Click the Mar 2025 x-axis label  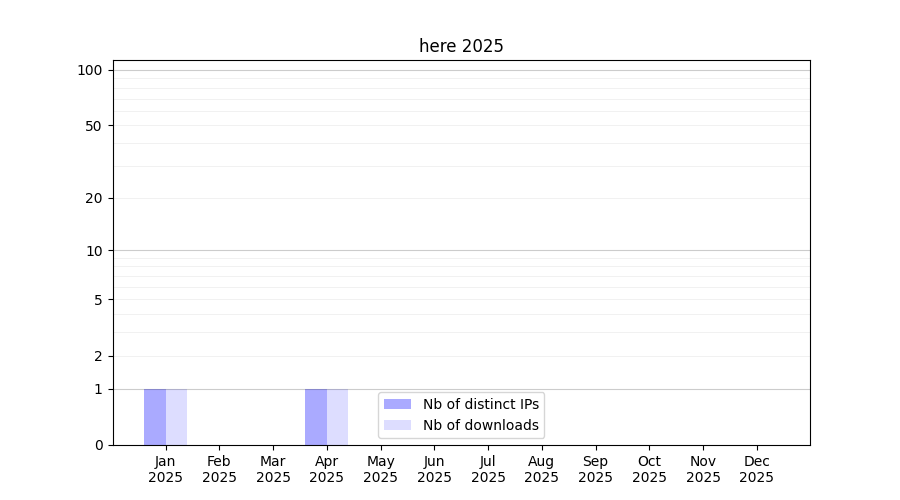273,469
